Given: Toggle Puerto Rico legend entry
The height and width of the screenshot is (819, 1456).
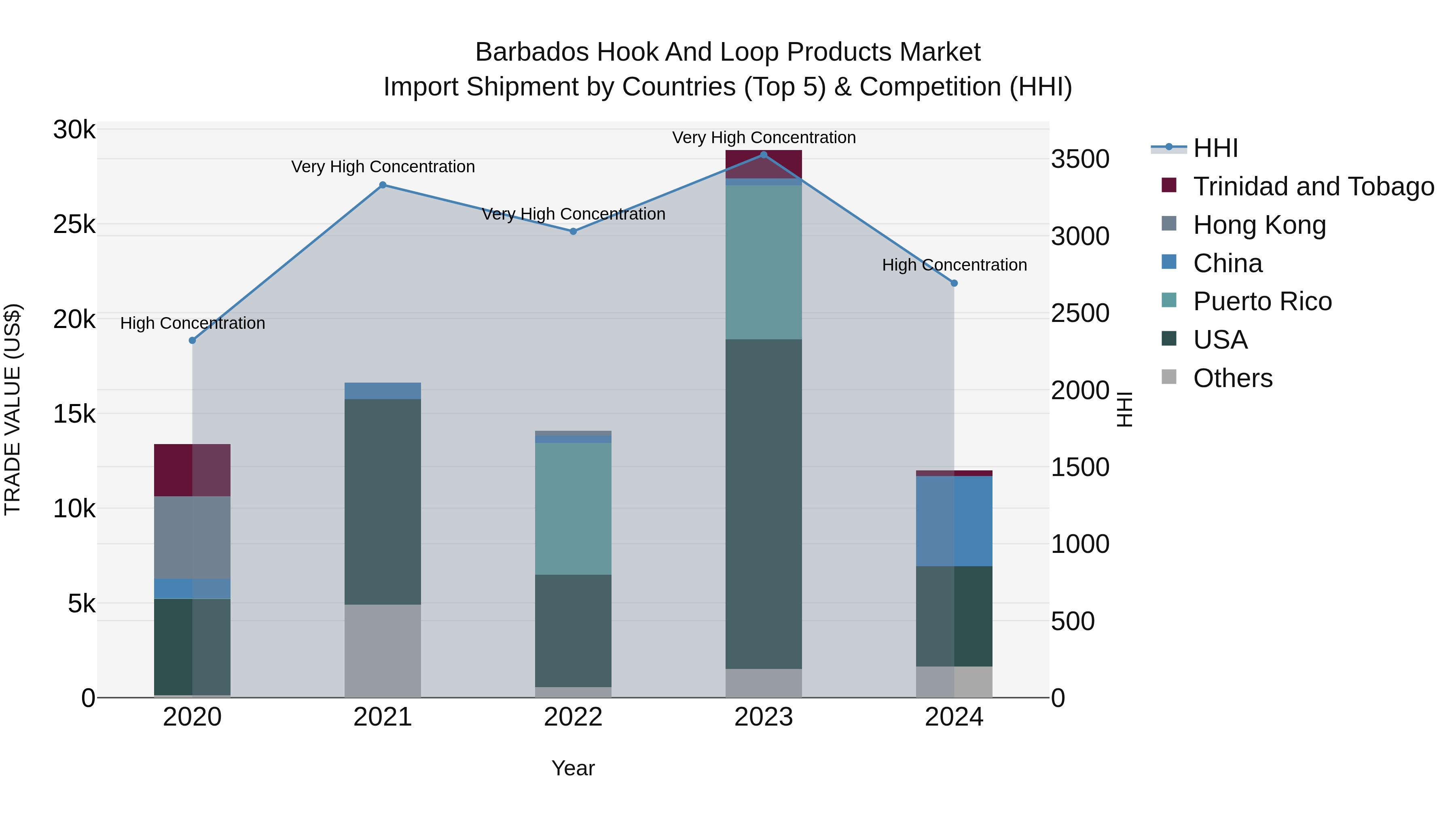Looking at the screenshot, I should pyautogui.click(x=1246, y=301).
